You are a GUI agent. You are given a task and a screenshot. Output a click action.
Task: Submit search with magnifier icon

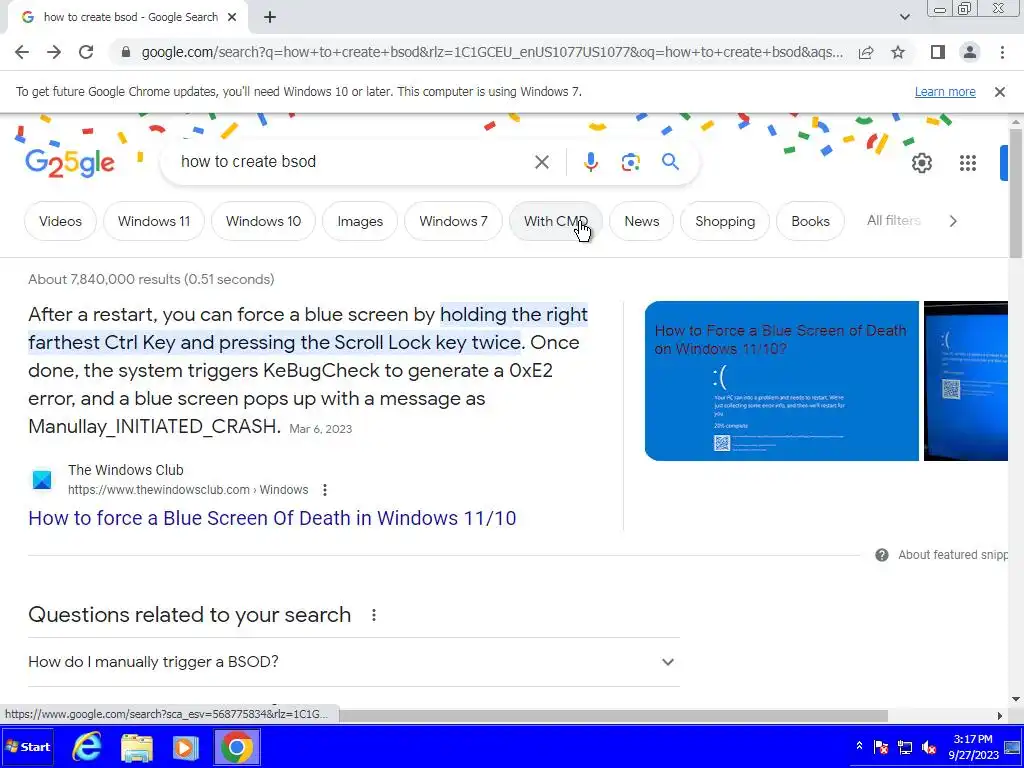tap(670, 162)
